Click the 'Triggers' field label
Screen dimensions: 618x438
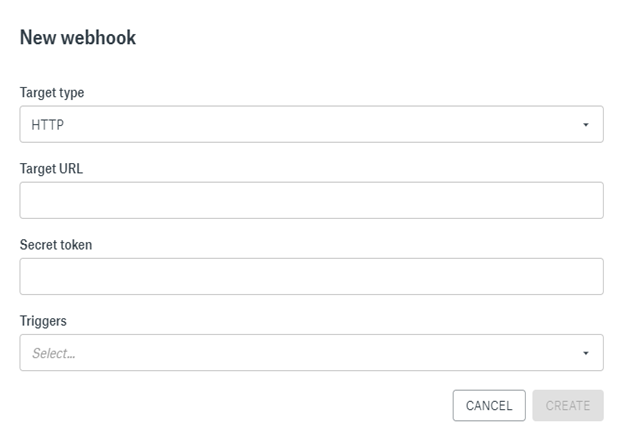(x=43, y=321)
